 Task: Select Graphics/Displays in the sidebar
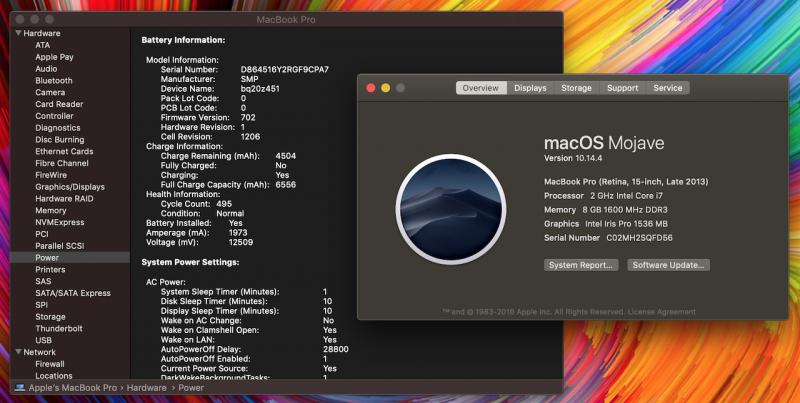70,187
